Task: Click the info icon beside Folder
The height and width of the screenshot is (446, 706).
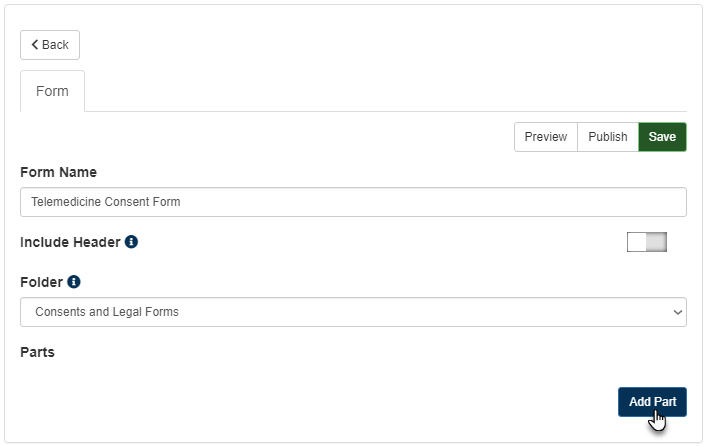Action: point(73,282)
